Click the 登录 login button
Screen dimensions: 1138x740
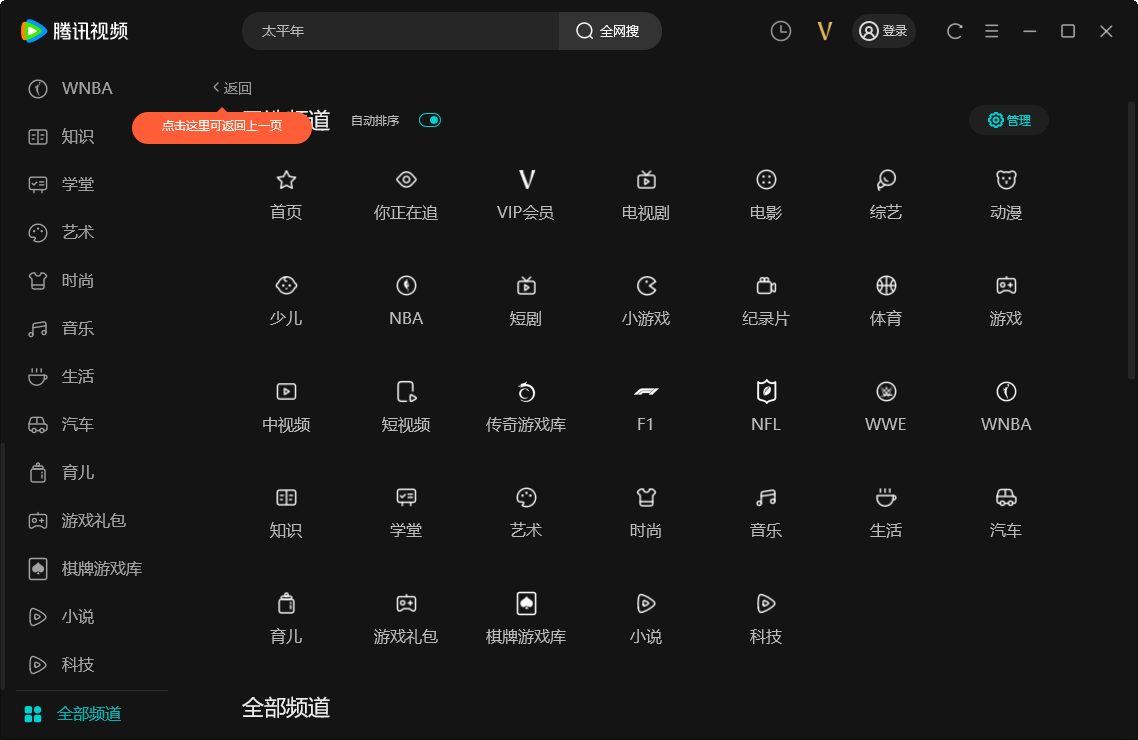pos(883,31)
